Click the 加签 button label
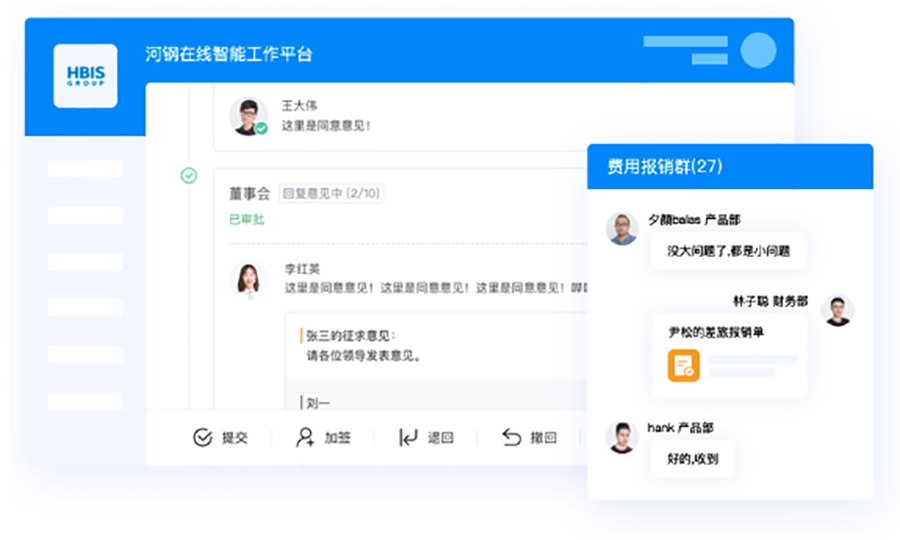The height and width of the screenshot is (540, 900). coord(338,438)
